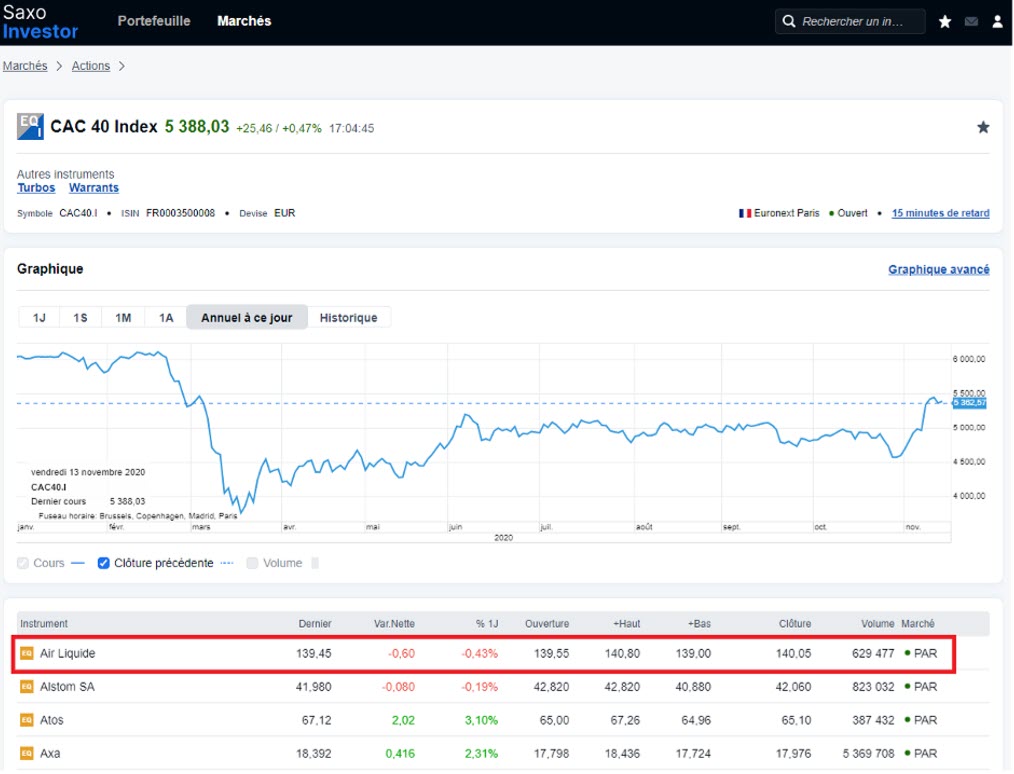The height and width of the screenshot is (774, 1014).
Task: Click the Euronext Paris exchange label
Action: (786, 213)
